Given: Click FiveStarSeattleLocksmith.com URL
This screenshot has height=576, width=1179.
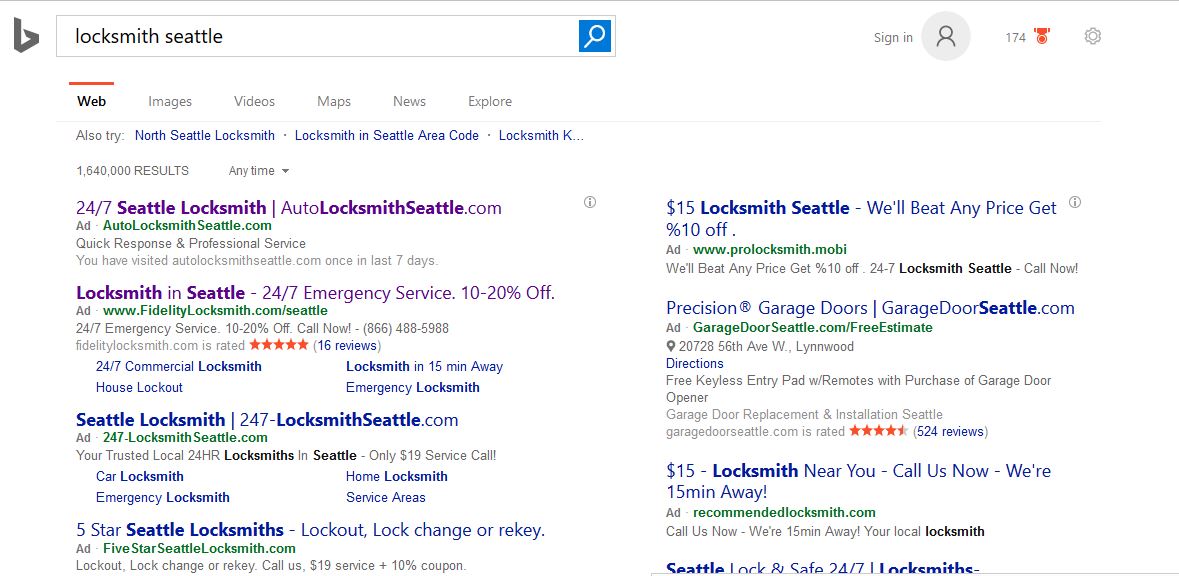Looking at the screenshot, I should 199,549.
